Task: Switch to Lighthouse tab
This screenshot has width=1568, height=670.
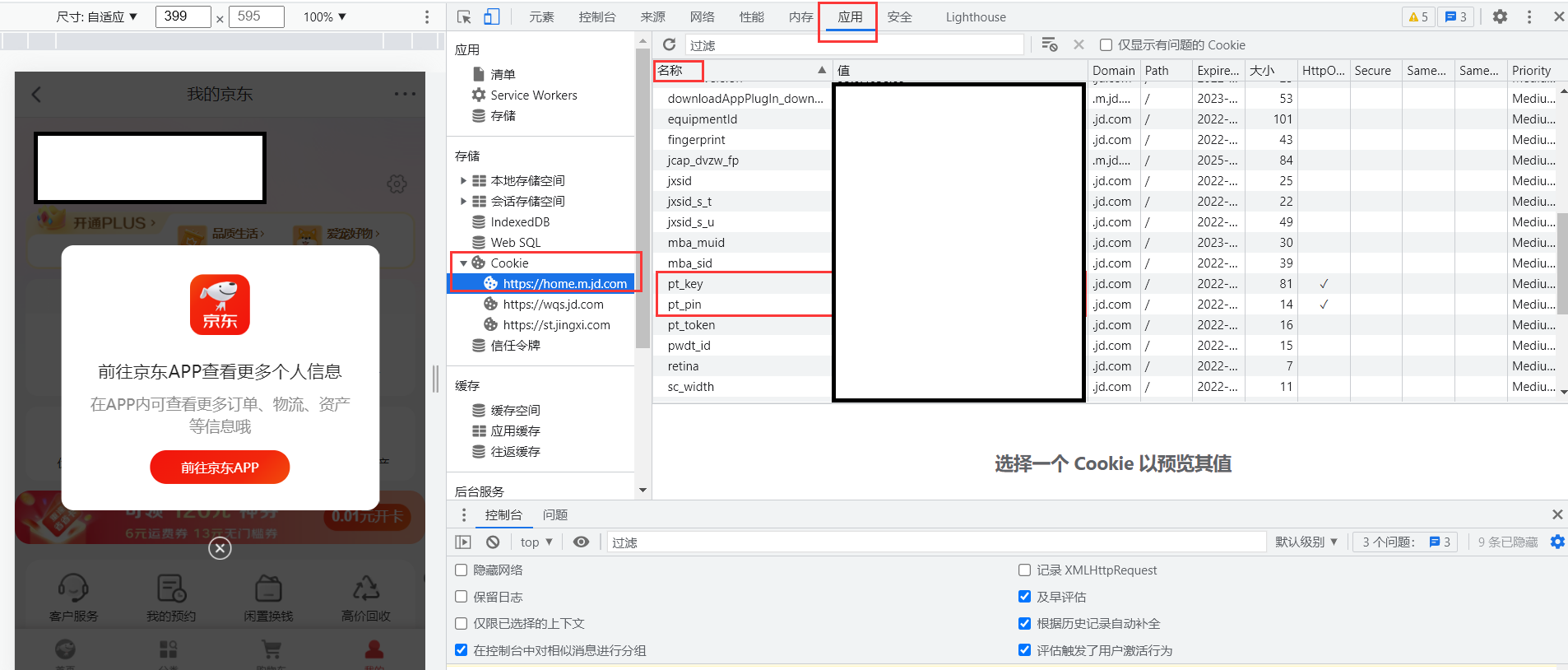Action: 976,16
